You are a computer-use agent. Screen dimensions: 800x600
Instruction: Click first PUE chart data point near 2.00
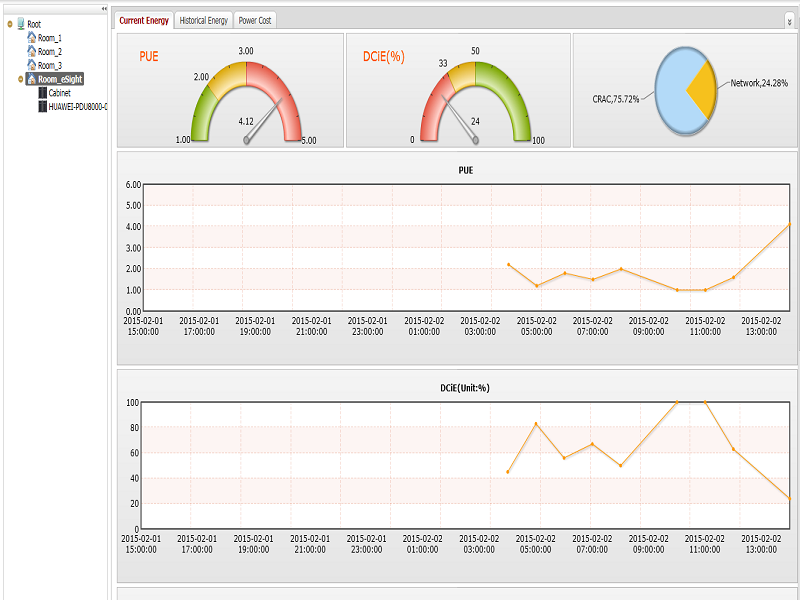509,264
